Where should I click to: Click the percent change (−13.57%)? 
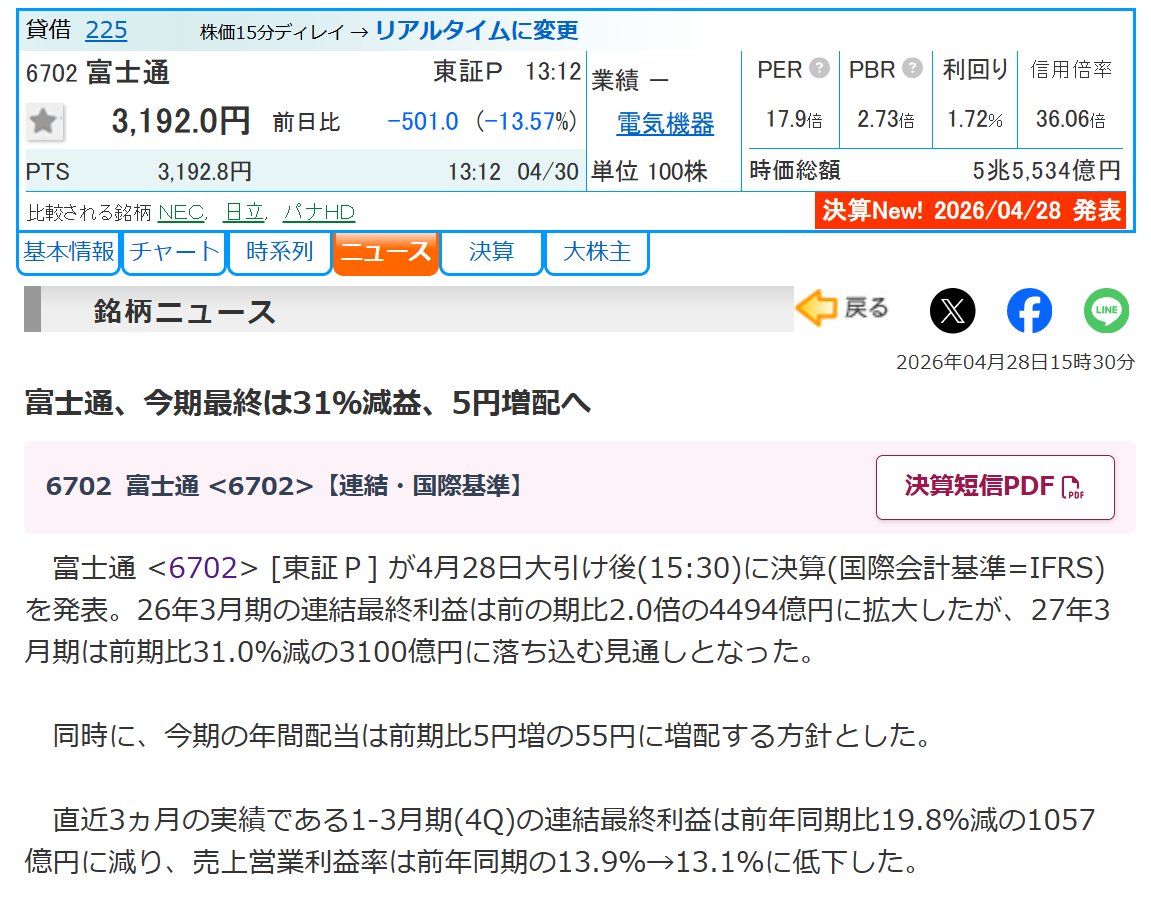pos(527,122)
